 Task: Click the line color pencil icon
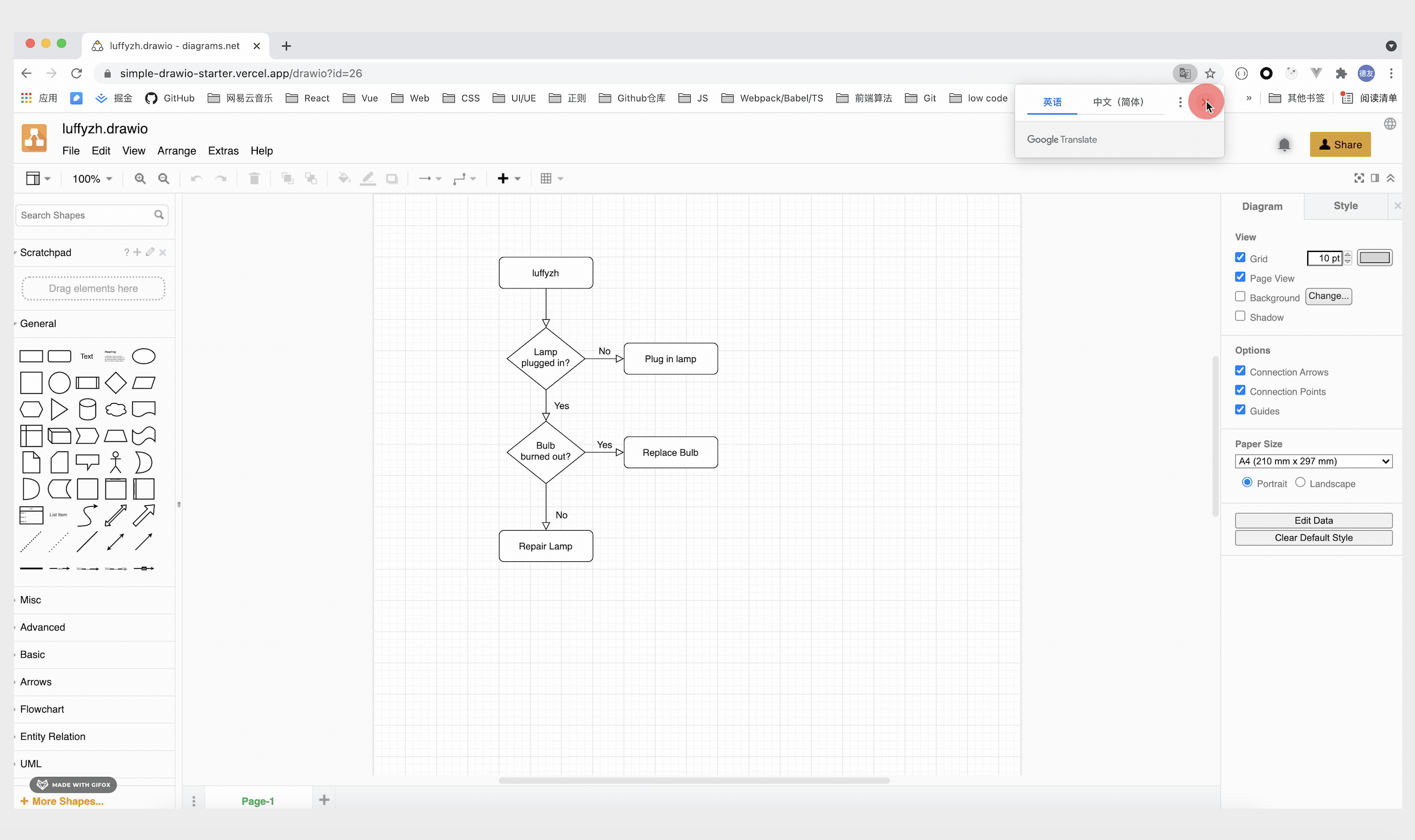click(368, 178)
